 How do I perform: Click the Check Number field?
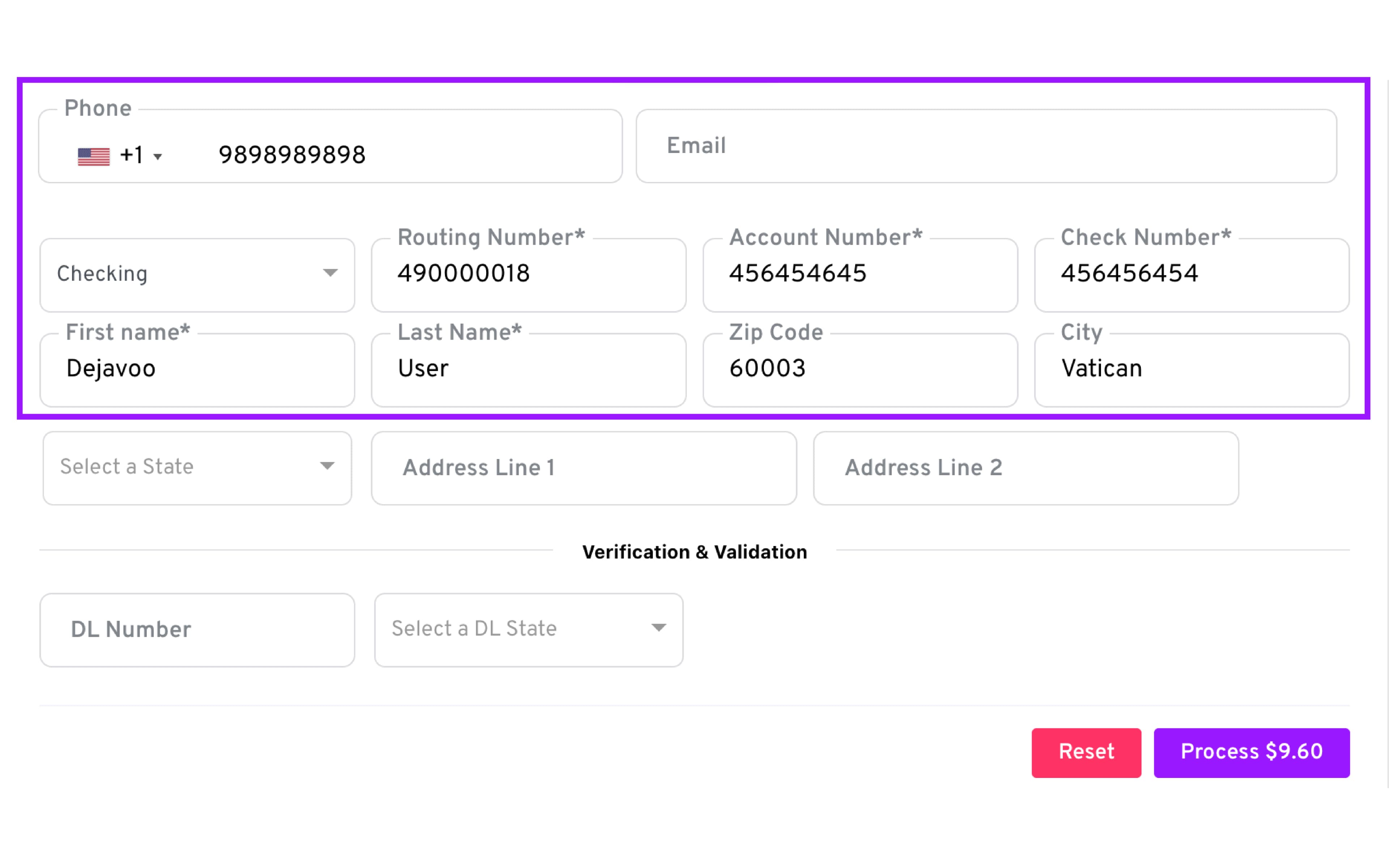(1191, 275)
